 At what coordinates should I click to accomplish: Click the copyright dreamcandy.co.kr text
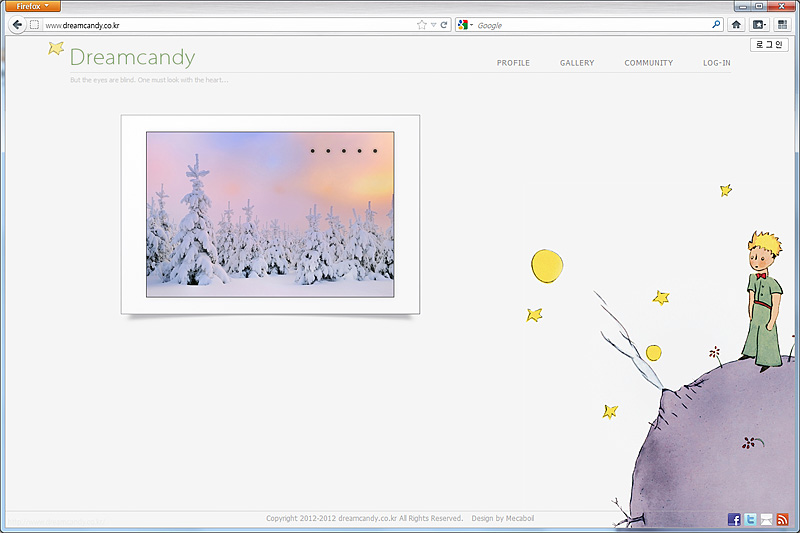click(x=367, y=518)
